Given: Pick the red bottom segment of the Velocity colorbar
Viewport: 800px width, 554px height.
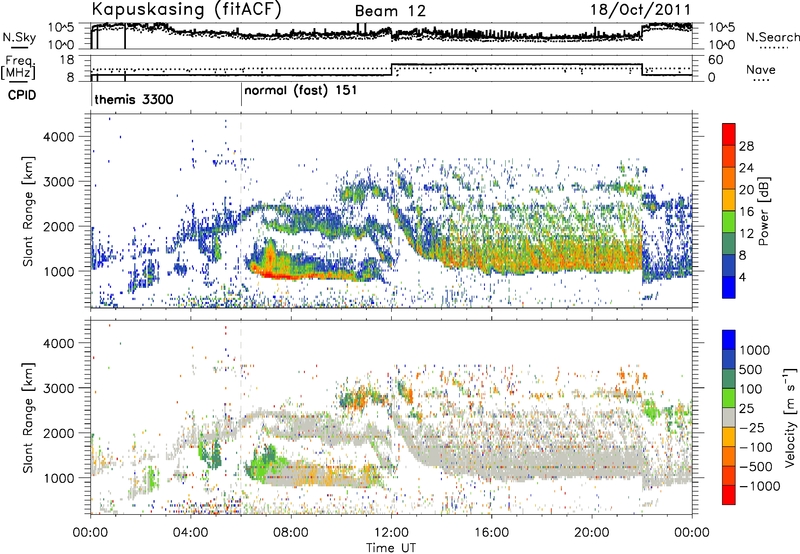Looking at the screenshot, I should point(729,495).
